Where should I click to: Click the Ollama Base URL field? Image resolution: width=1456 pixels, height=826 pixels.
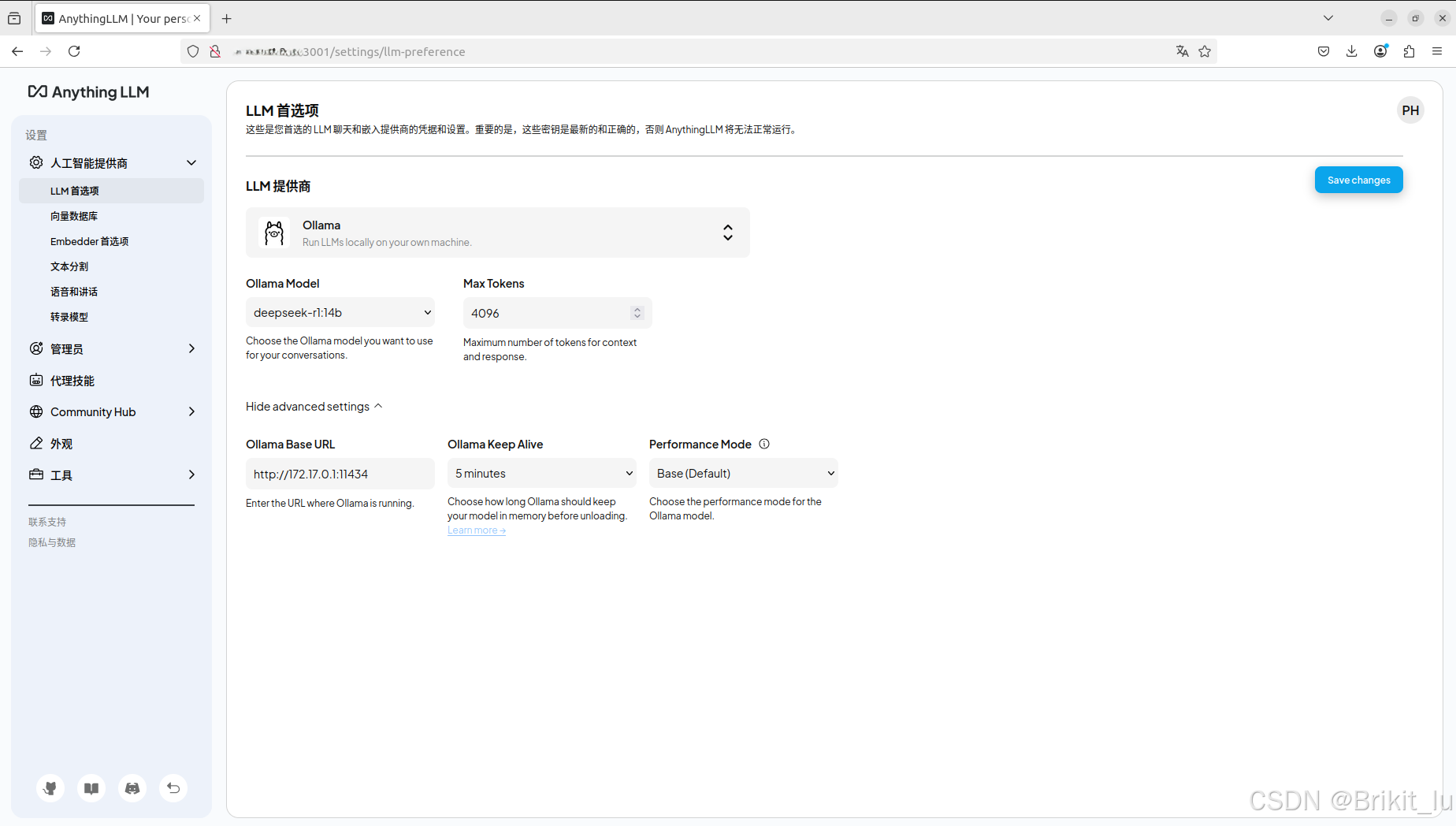(x=340, y=474)
